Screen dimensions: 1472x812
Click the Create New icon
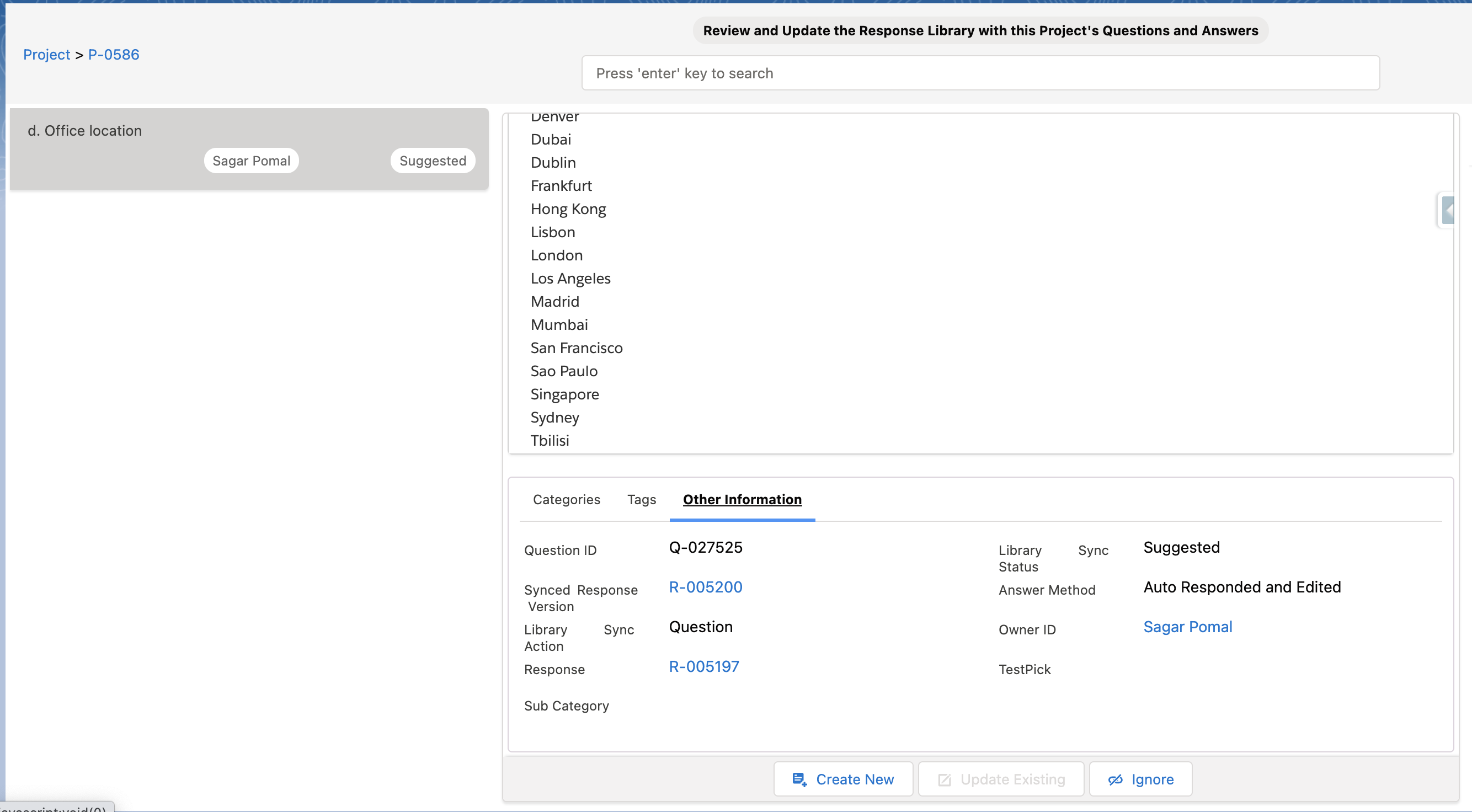(x=799, y=779)
